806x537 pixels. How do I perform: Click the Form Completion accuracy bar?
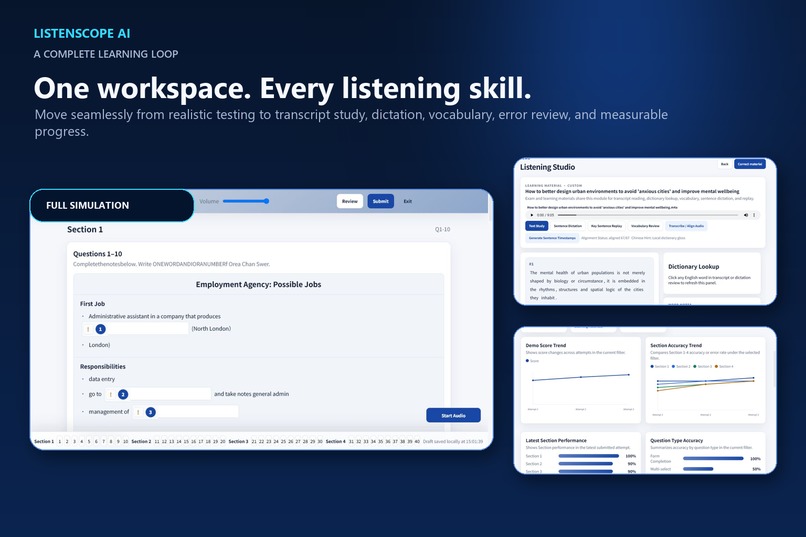click(713, 458)
